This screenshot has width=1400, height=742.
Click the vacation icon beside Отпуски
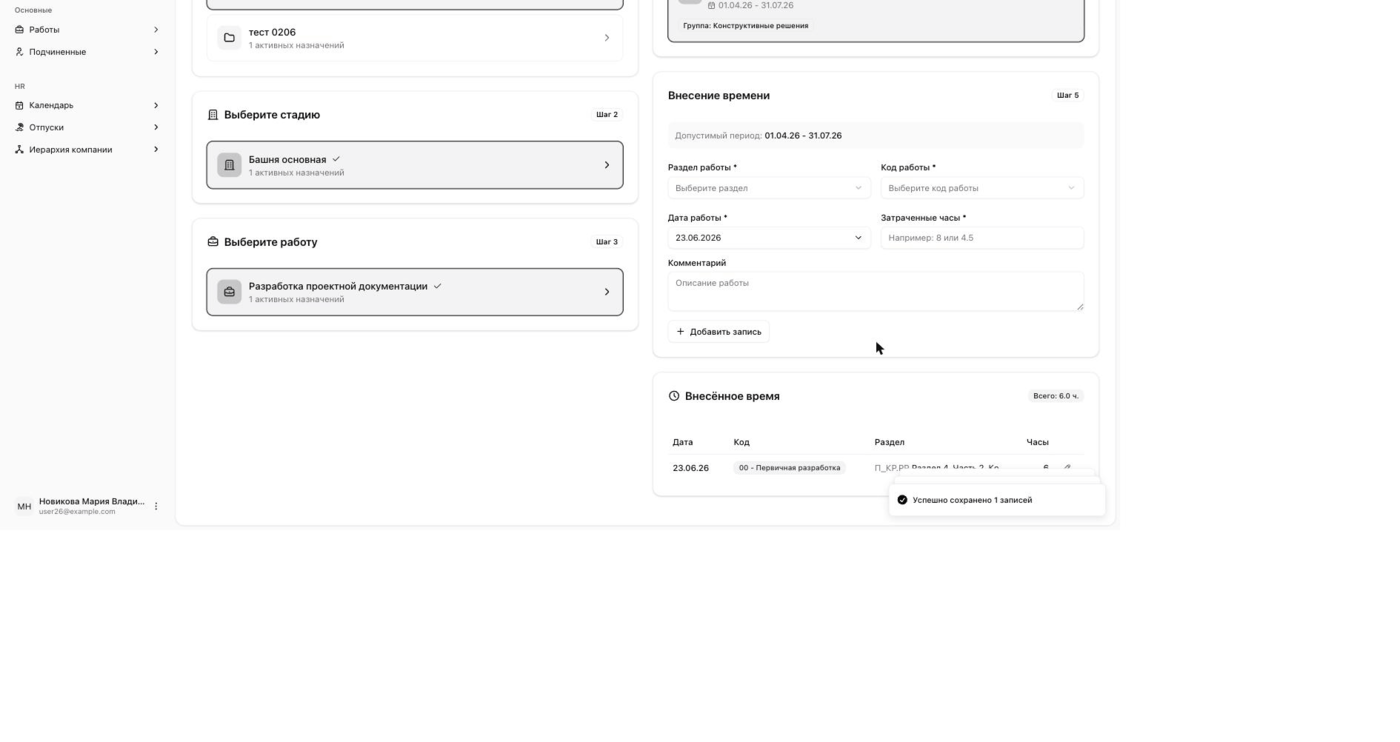click(19, 127)
